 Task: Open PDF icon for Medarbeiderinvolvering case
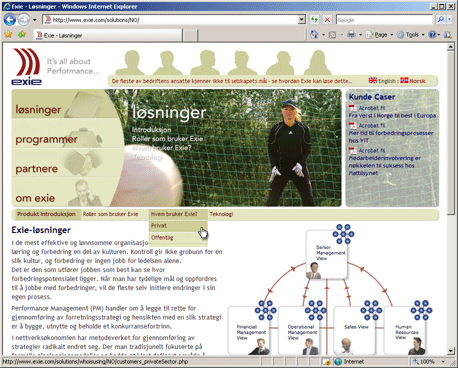click(x=353, y=151)
